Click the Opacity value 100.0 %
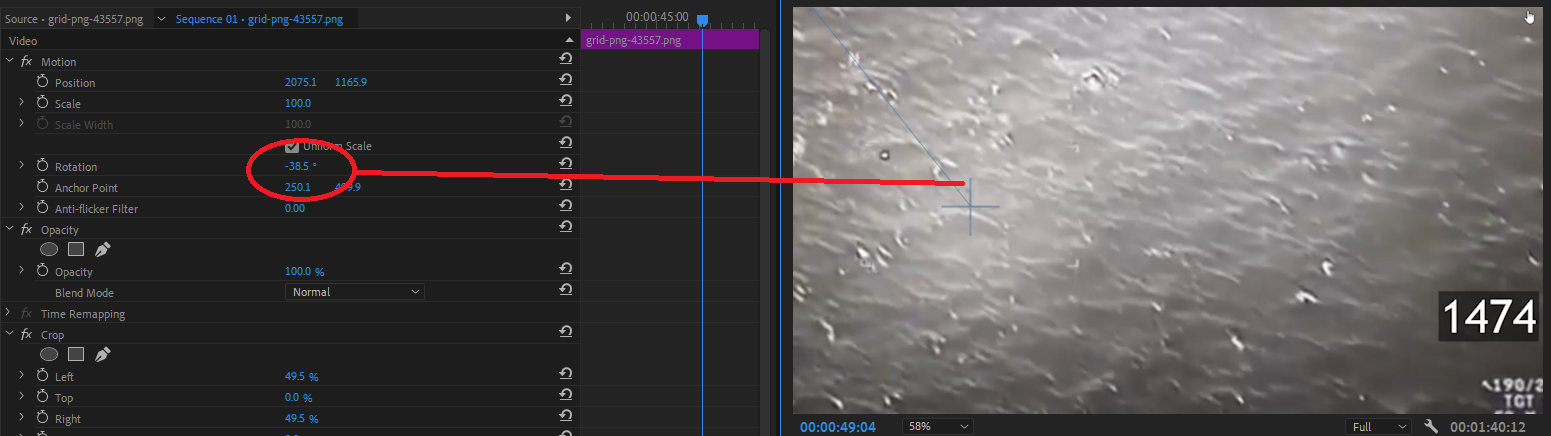Viewport: 1551px width, 436px height. [305, 271]
